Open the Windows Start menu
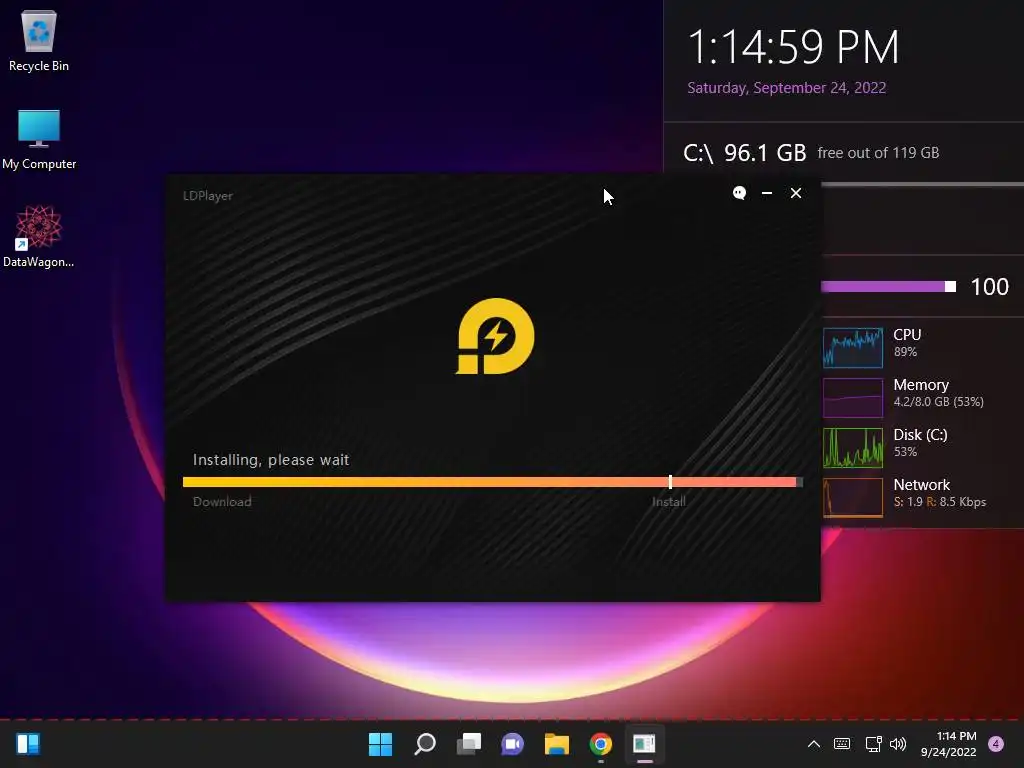 380,744
